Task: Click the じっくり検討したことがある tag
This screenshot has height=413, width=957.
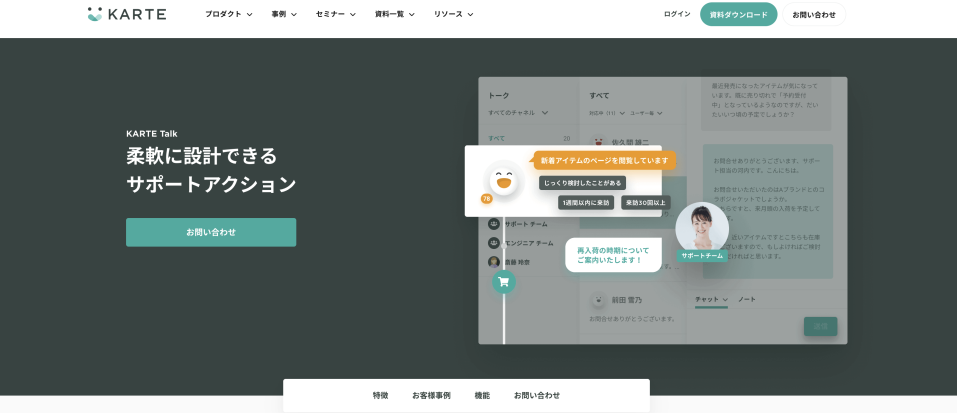Action: 582,183
